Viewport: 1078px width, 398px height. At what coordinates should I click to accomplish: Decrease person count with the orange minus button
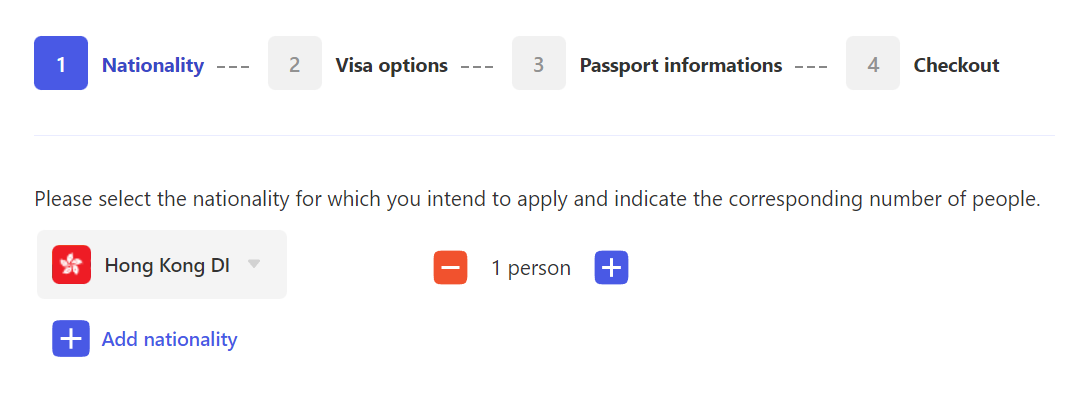click(450, 267)
